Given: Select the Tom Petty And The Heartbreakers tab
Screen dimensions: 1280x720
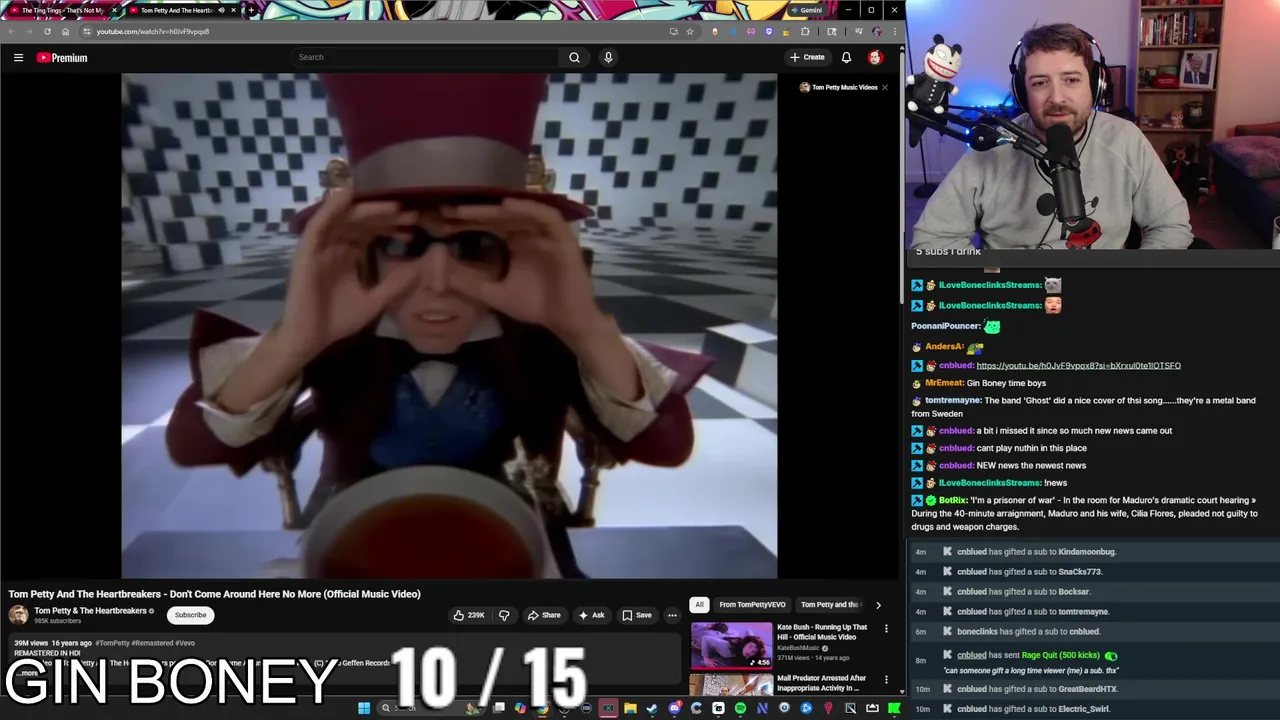Looking at the screenshot, I should click(x=180, y=10).
